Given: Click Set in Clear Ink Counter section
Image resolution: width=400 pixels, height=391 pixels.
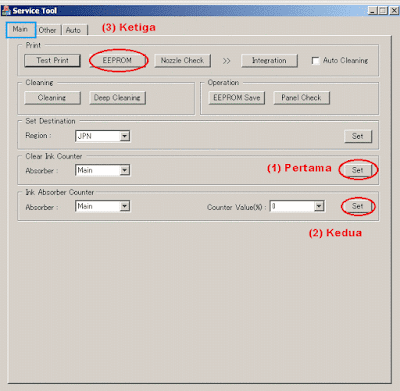Looking at the screenshot, I should tap(358, 170).
